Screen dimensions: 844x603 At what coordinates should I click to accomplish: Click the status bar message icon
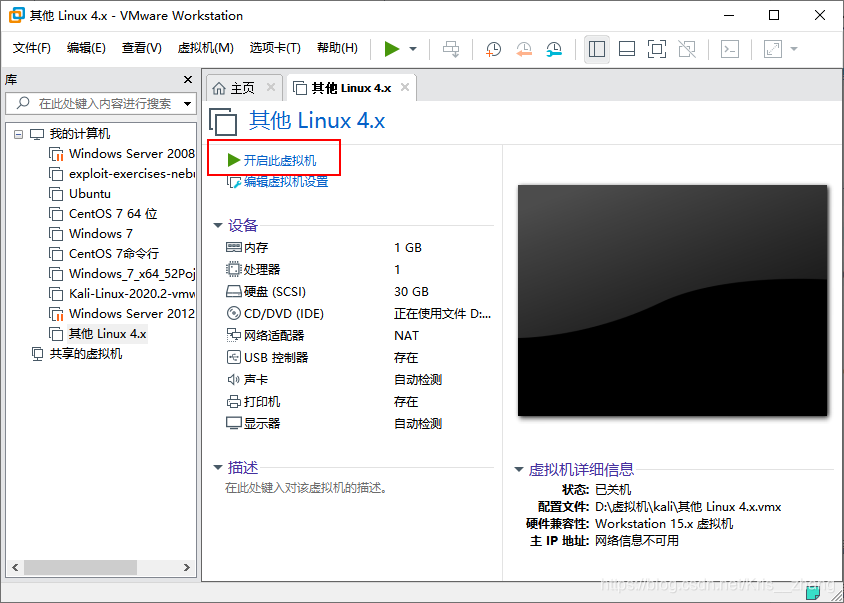(x=813, y=593)
